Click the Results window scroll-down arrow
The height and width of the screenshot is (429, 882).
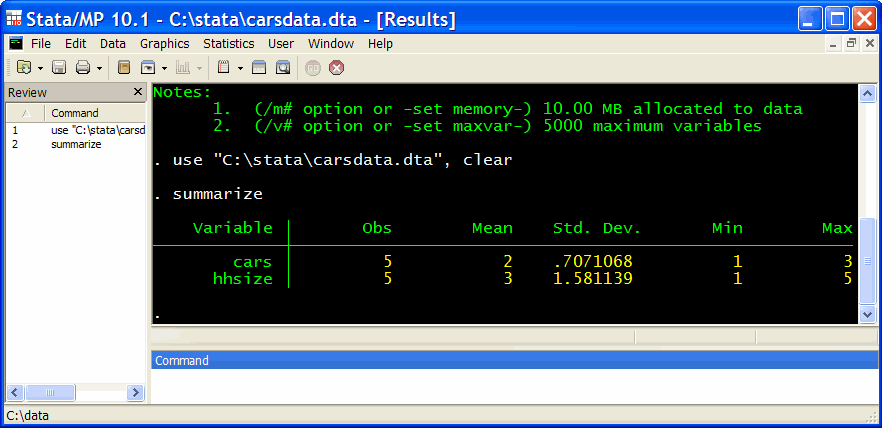tap(867, 314)
